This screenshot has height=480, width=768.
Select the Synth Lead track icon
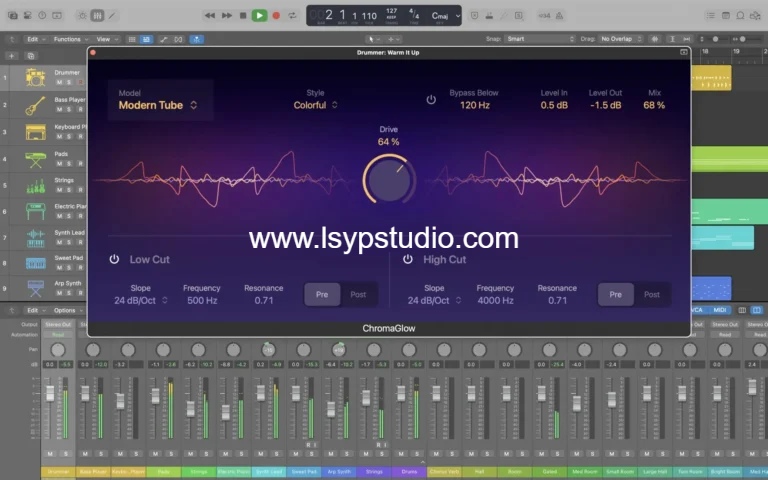pos(35,238)
